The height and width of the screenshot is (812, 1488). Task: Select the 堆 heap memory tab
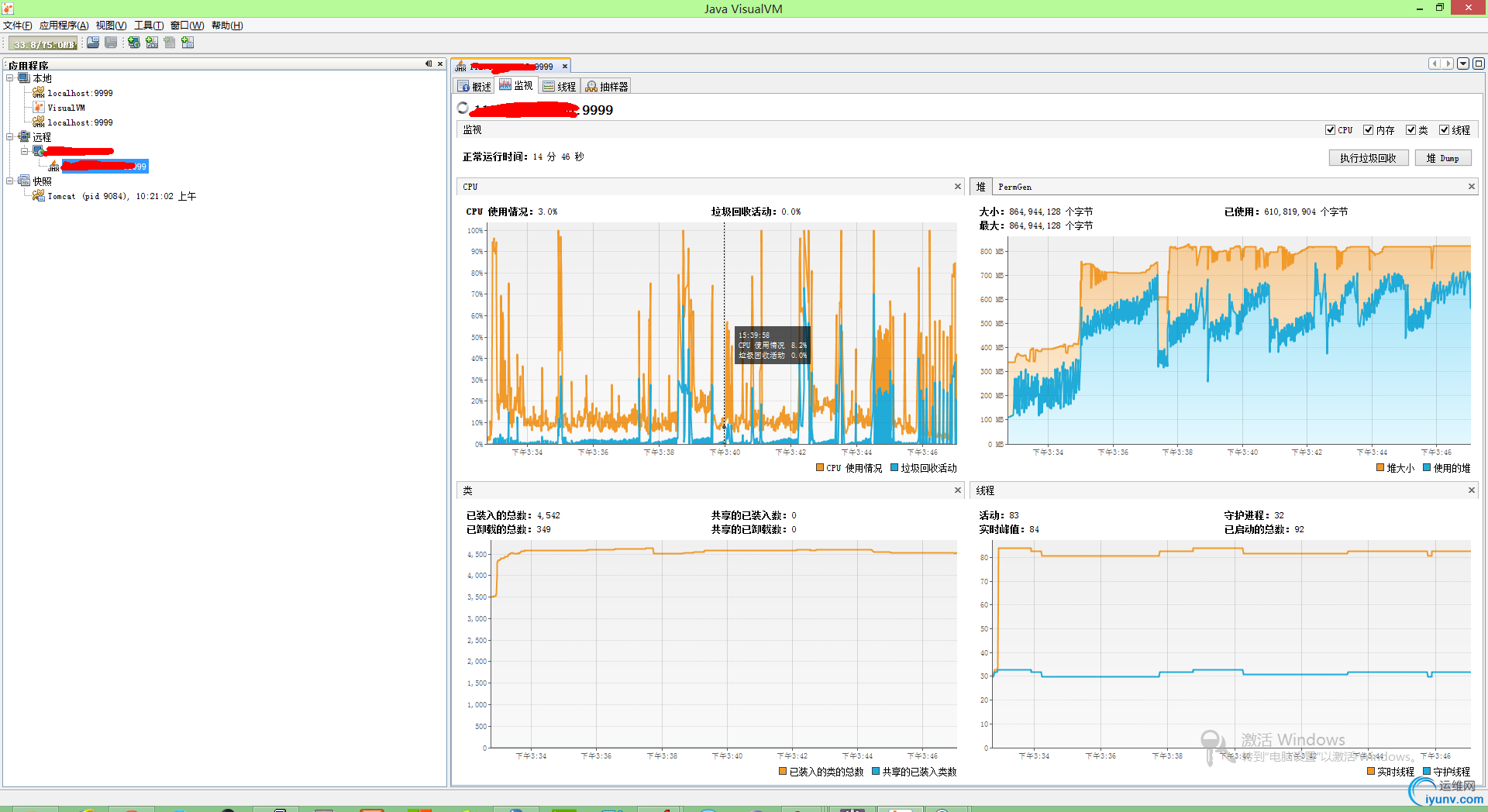coord(980,187)
